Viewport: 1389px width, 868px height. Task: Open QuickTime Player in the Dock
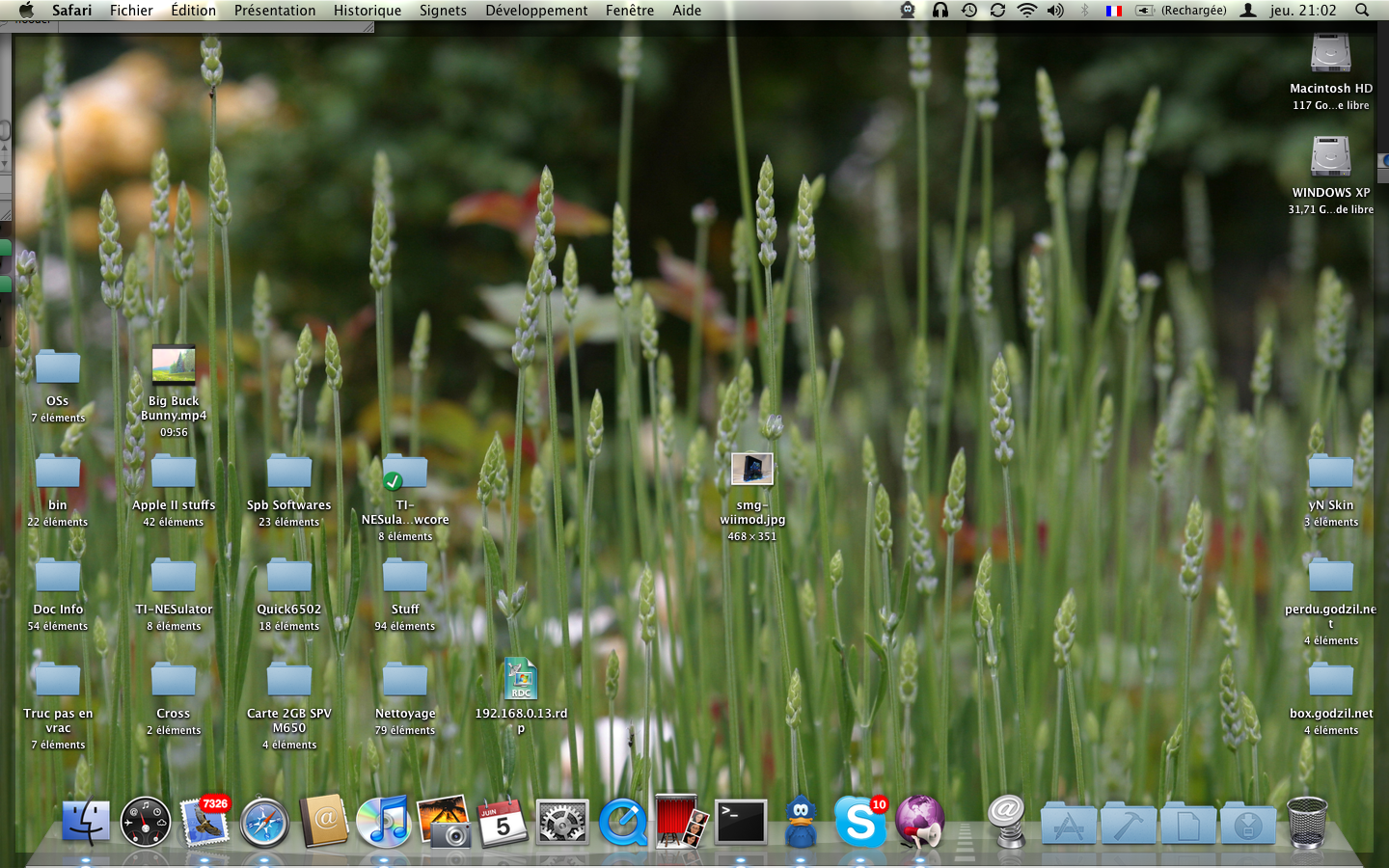coord(622,824)
